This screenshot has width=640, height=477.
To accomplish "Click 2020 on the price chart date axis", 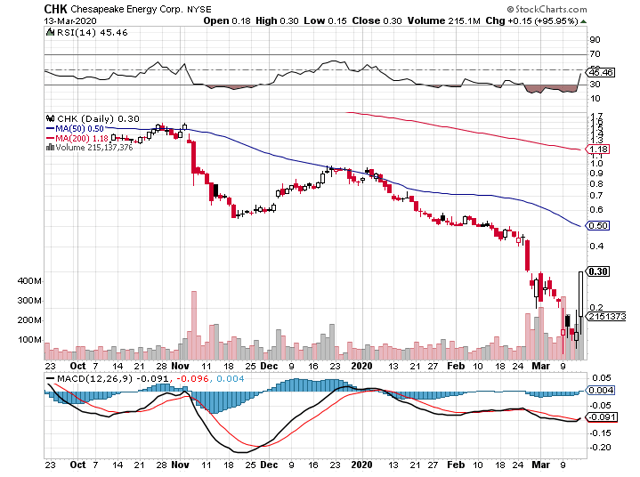I will pyautogui.click(x=362, y=366).
